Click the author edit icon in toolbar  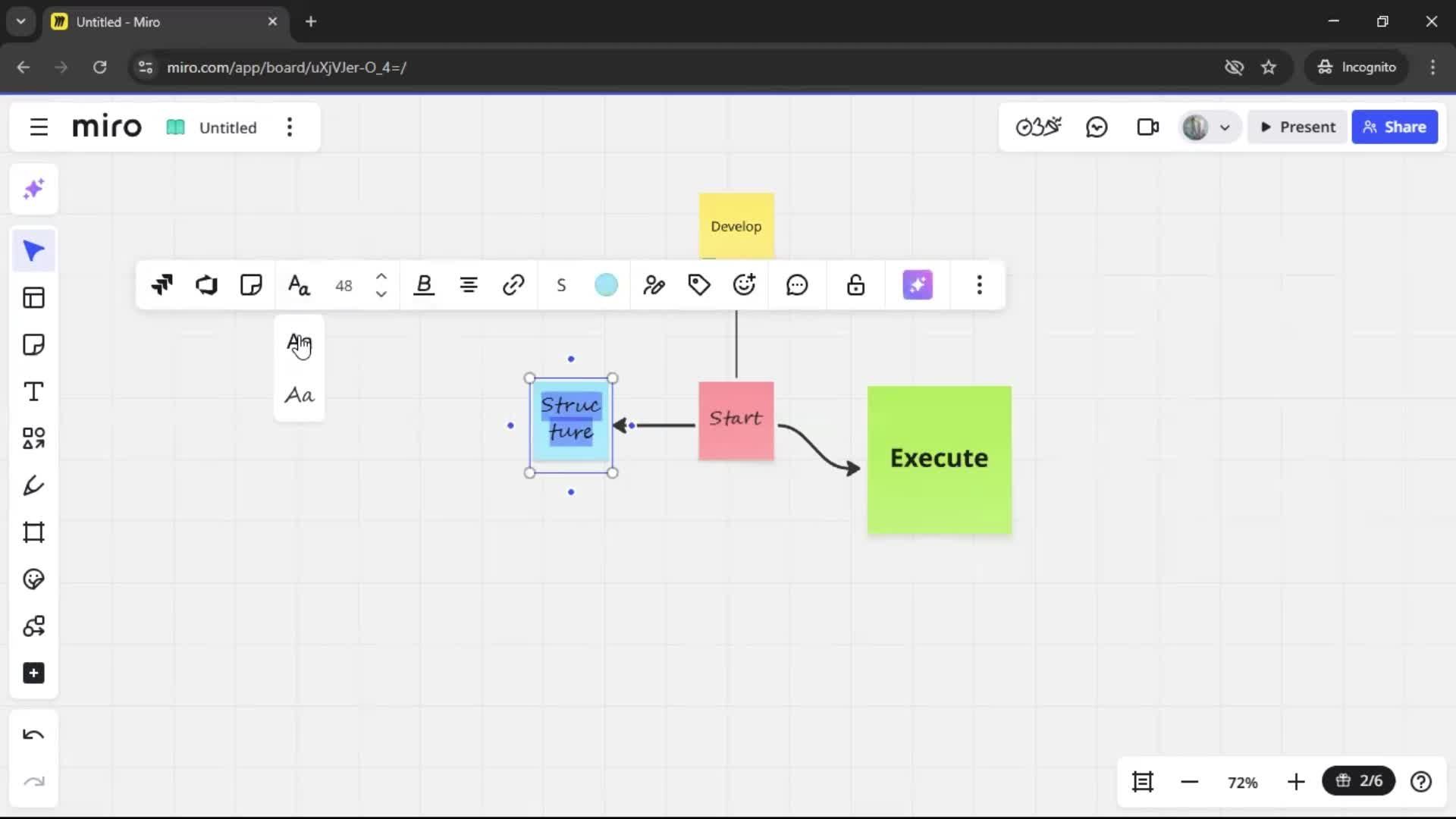pyautogui.click(x=654, y=285)
